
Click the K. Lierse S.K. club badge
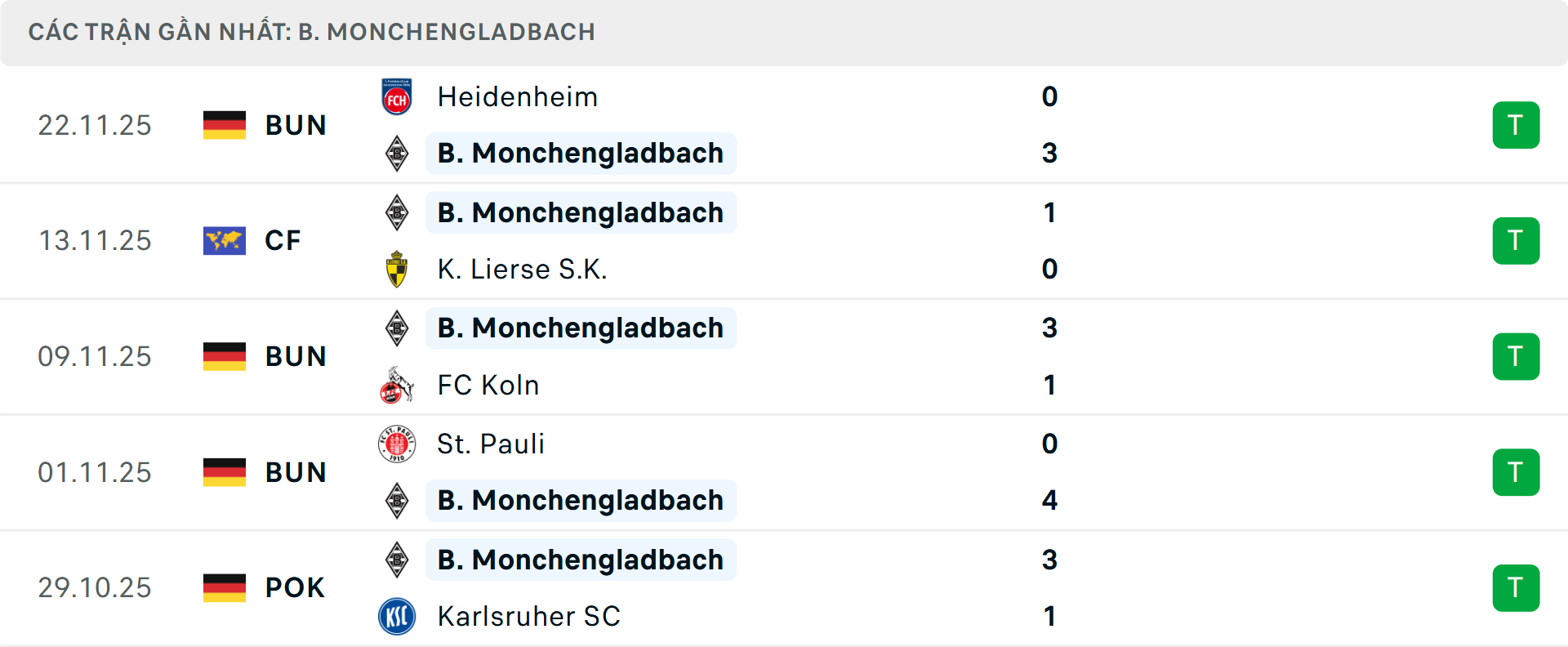tap(397, 269)
